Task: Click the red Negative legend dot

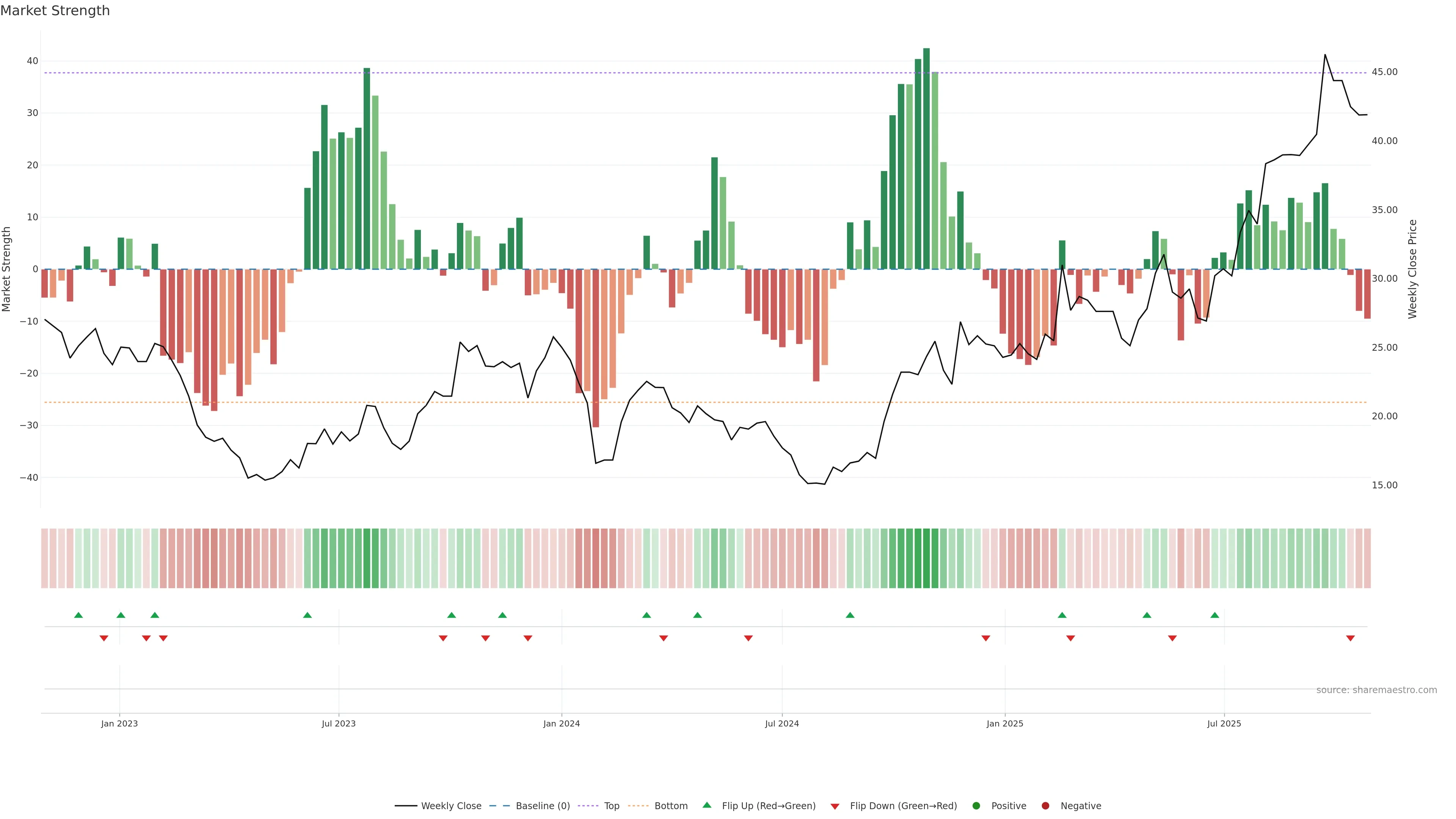Action: click(x=1045, y=806)
